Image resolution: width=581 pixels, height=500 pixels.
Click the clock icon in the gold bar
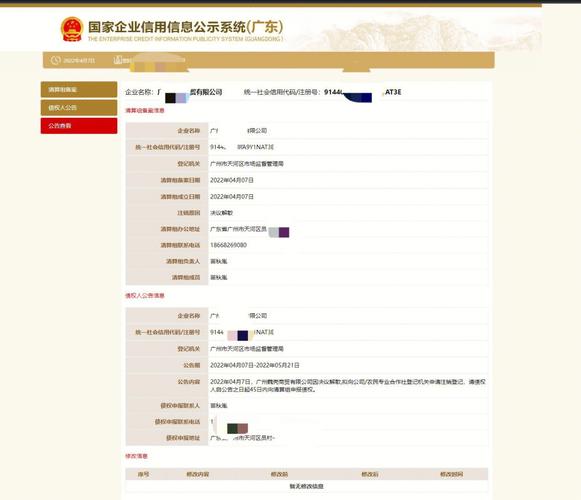[56, 60]
